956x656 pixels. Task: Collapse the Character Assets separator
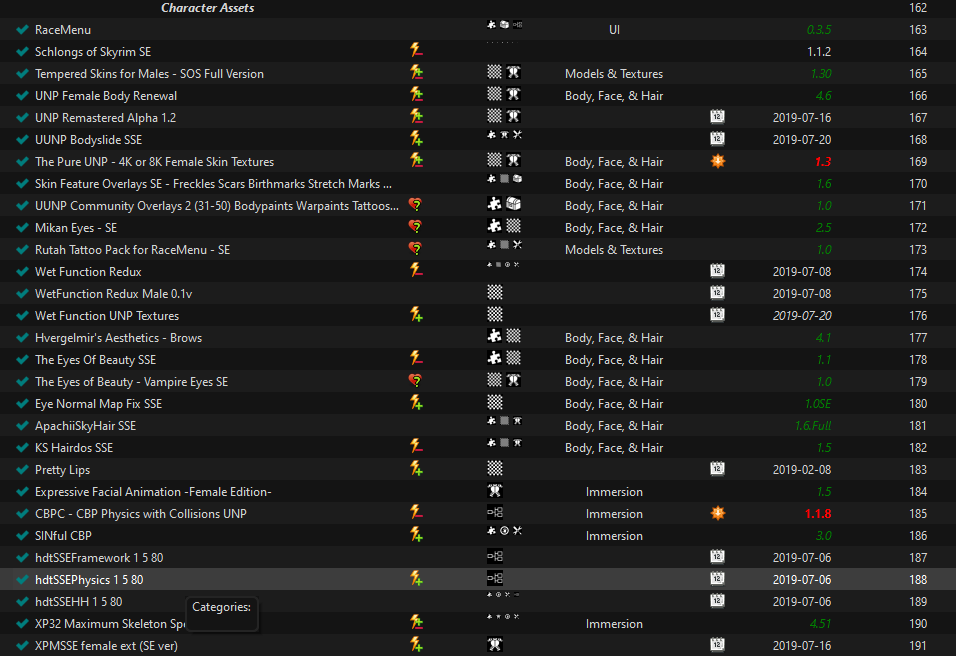[x=207, y=8]
